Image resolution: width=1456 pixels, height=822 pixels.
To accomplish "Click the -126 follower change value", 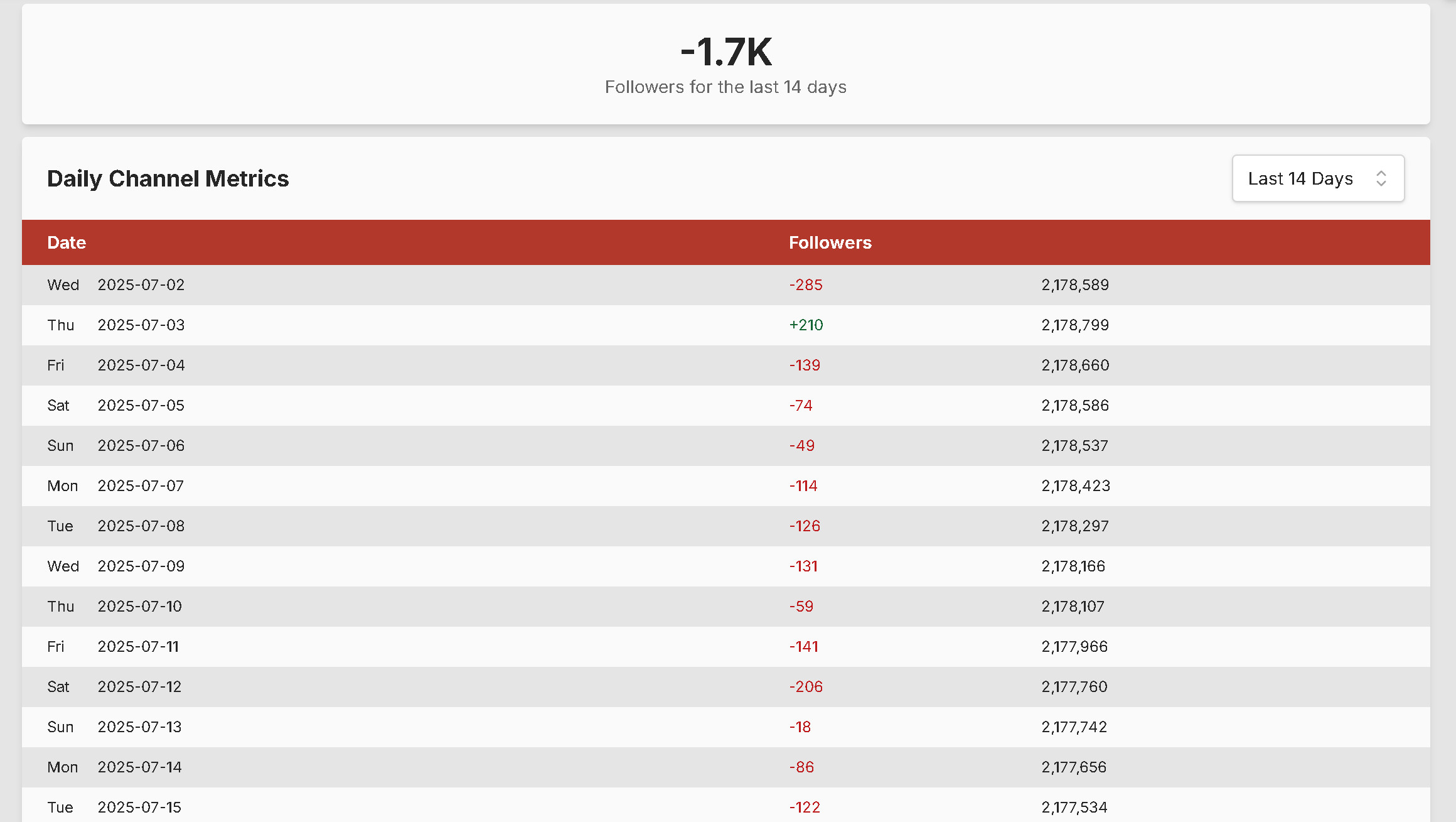I will click(805, 526).
